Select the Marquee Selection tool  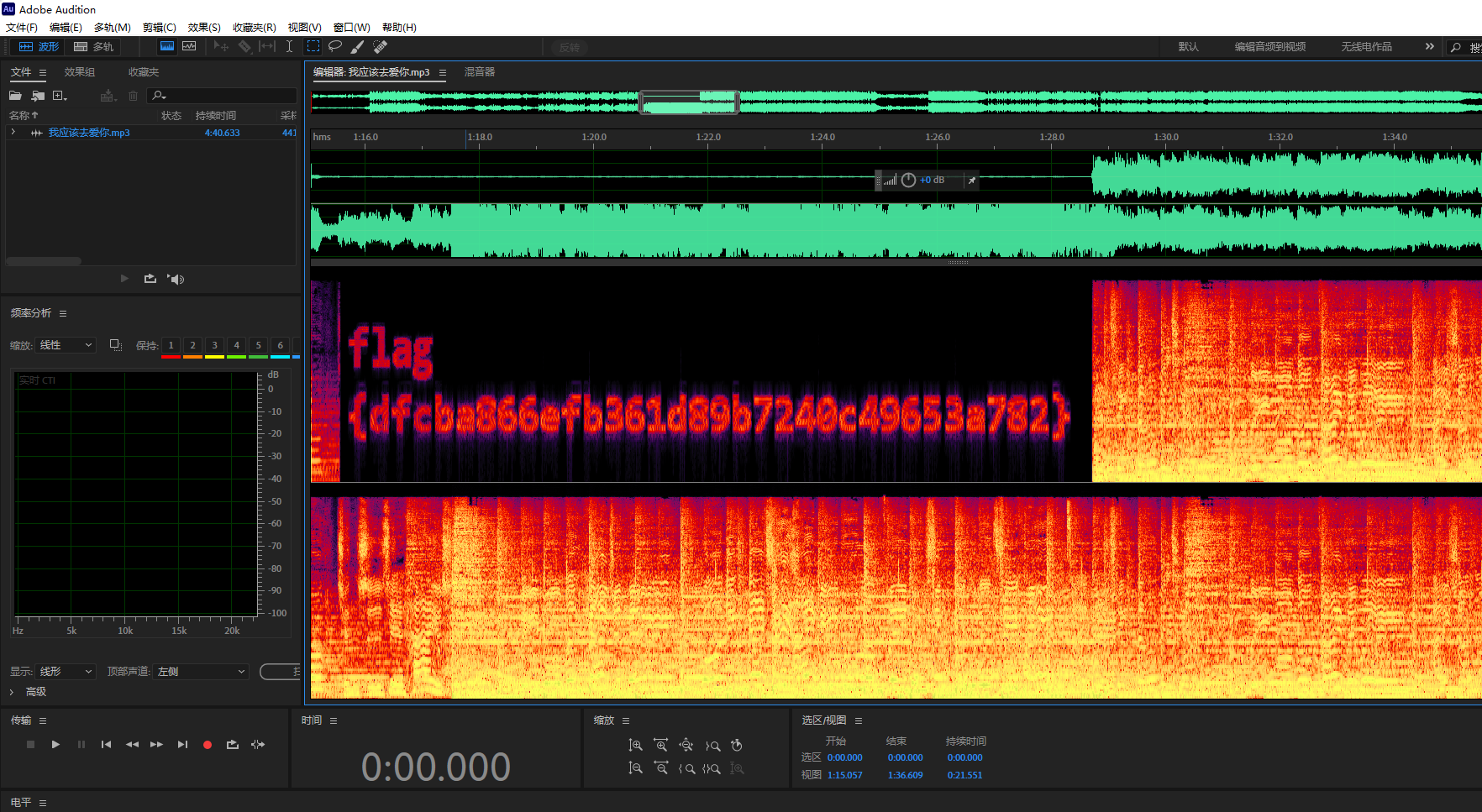pyautogui.click(x=313, y=46)
